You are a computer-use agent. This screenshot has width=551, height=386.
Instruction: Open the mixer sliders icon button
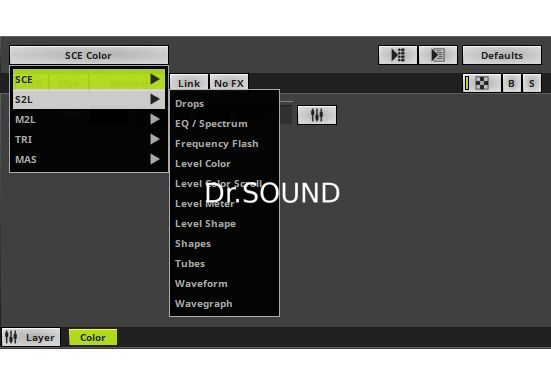[317, 115]
